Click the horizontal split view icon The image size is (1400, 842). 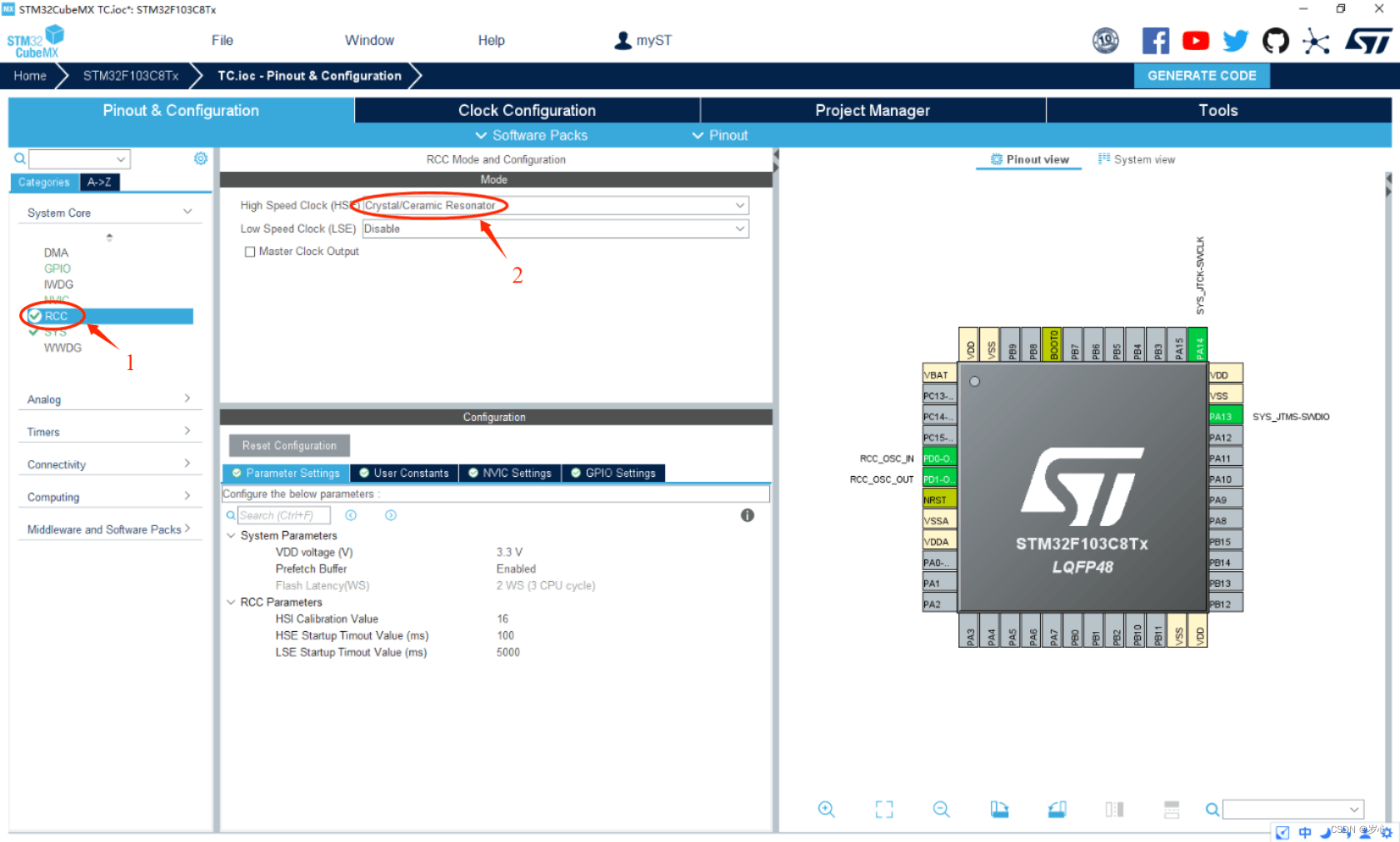coord(1172,809)
